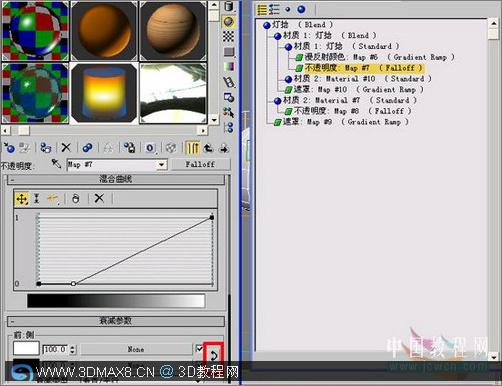This screenshot has width=502, height=386.
Task: Click the curve toolbar mouse-shaped icon
Action: [x=76, y=199]
